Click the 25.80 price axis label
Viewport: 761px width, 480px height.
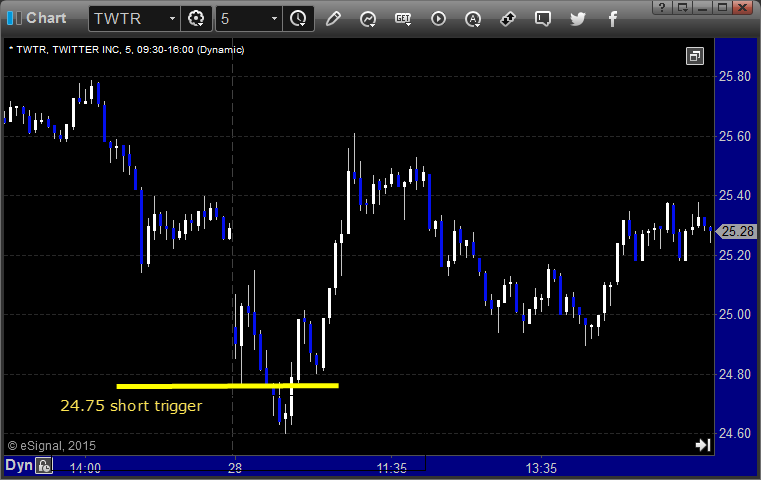pos(735,77)
